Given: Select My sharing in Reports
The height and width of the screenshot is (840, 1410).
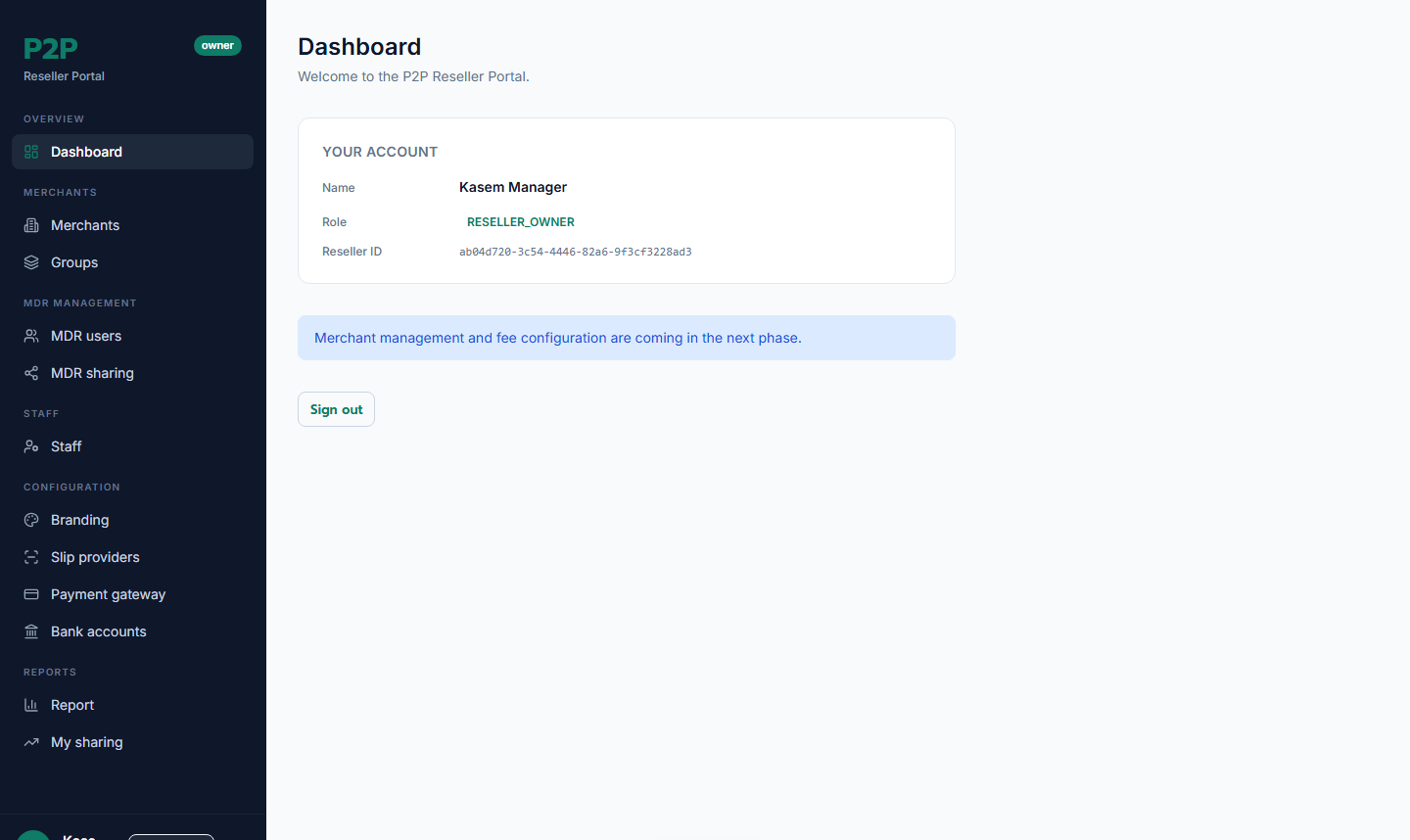Looking at the screenshot, I should (132, 742).
